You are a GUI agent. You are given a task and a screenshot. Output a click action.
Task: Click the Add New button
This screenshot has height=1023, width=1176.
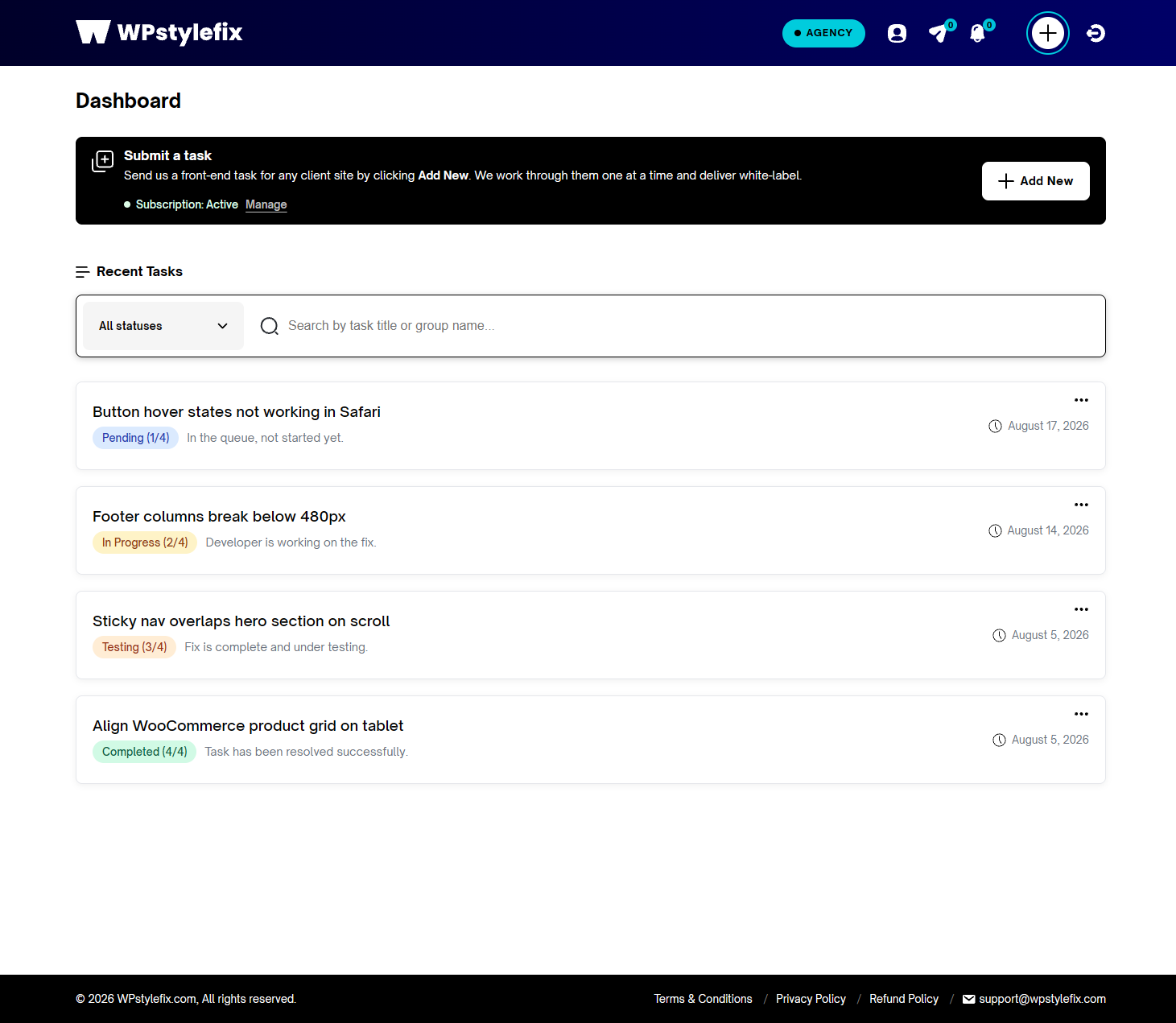click(x=1036, y=181)
